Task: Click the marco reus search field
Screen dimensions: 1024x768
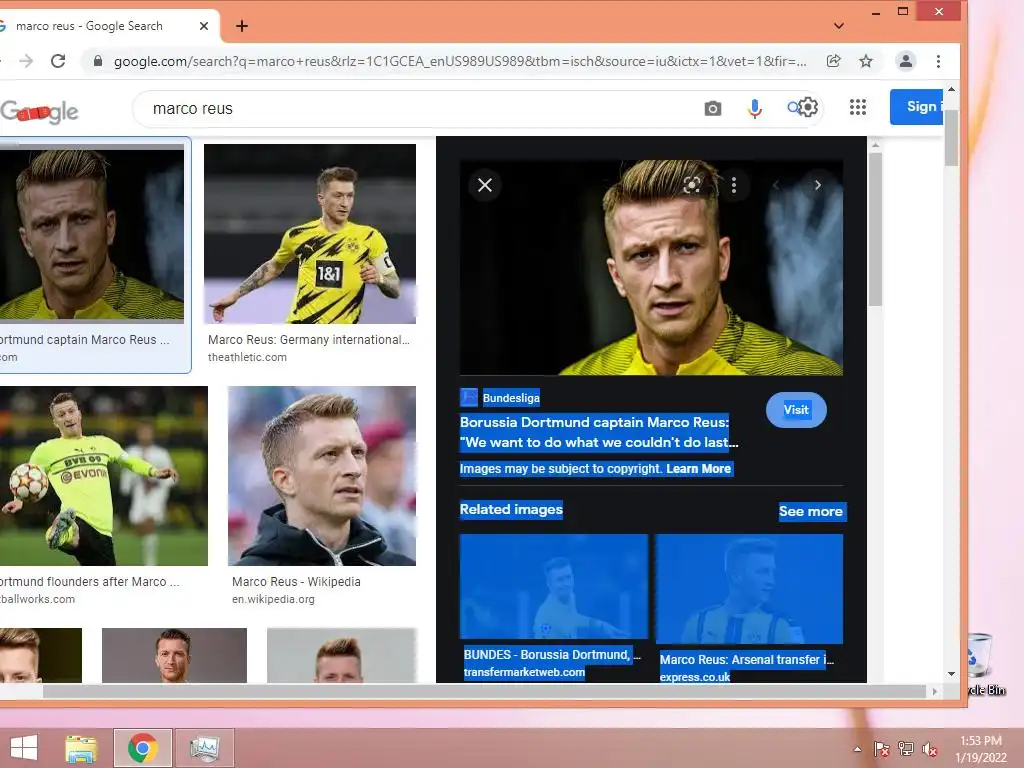Action: tap(418, 108)
